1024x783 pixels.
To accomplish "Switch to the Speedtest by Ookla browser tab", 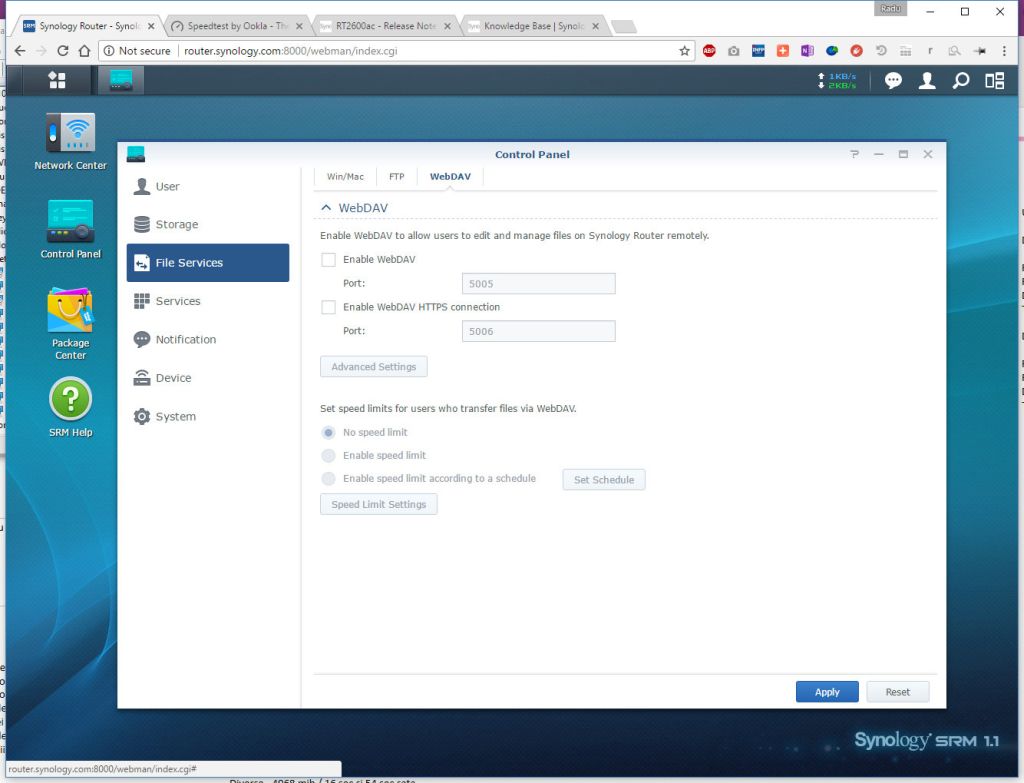I will coord(235,26).
